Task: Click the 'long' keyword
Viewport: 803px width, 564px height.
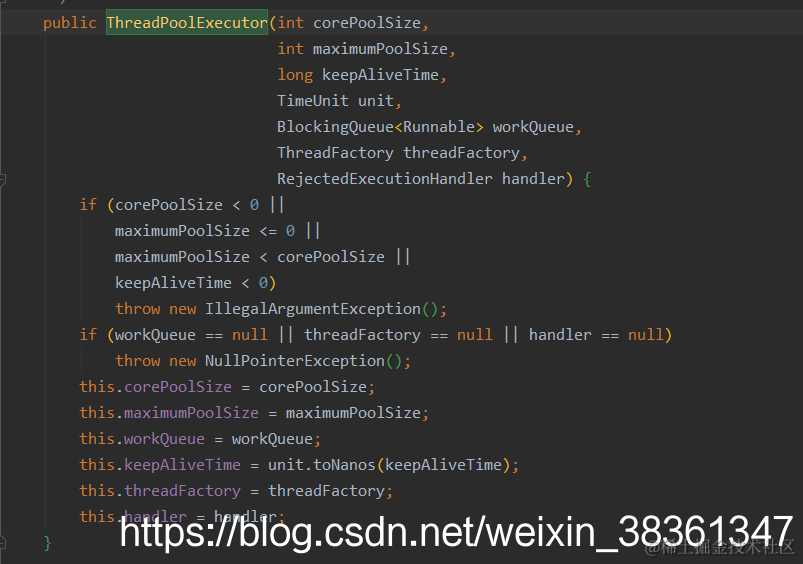Action: 295,75
